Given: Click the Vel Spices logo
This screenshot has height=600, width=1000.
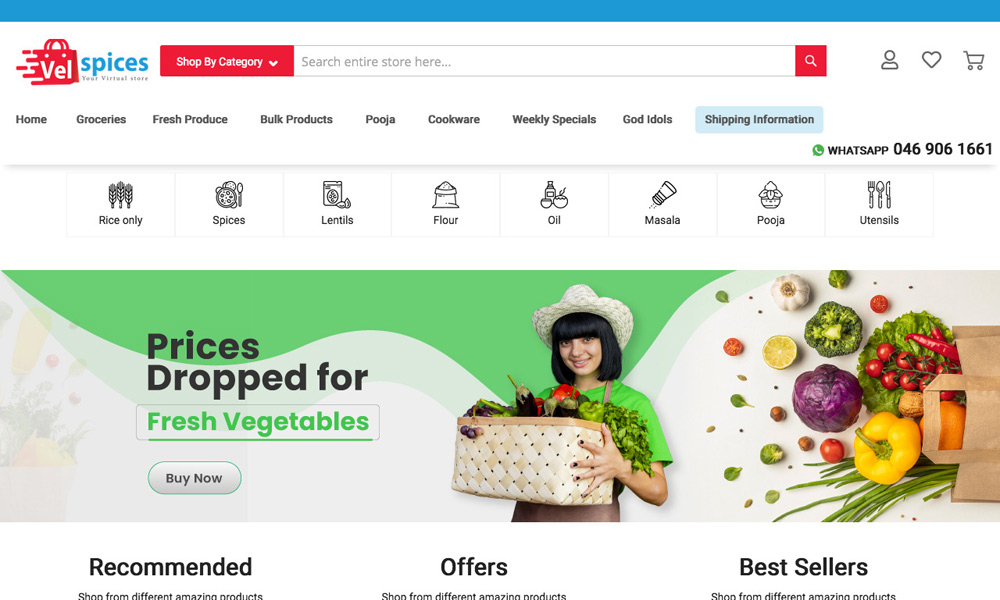Looking at the screenshot, I should click(x=82, y=62).
